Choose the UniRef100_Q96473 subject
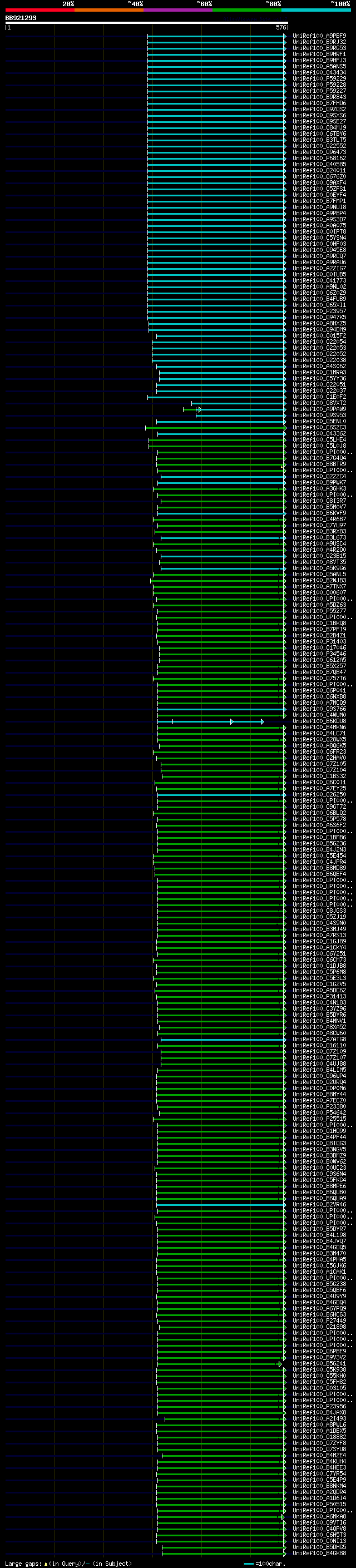The image size is (356, 1568). tap(319, 152)
